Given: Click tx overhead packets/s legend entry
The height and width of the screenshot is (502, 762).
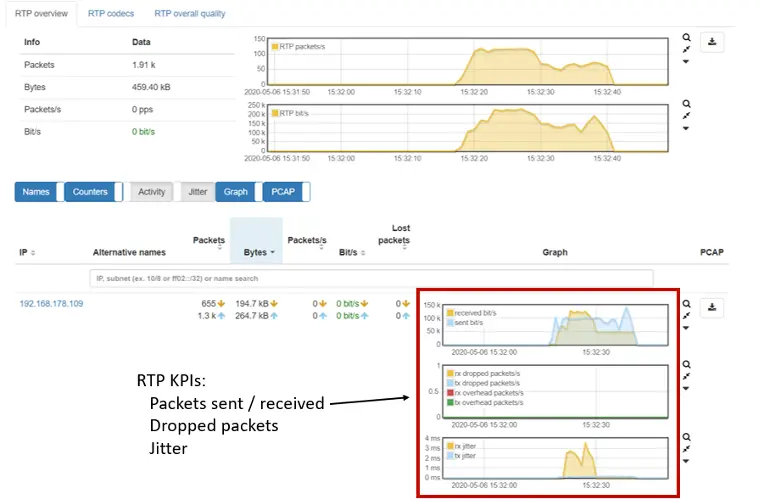Looking at the screenshot, I should pos(485,403).
